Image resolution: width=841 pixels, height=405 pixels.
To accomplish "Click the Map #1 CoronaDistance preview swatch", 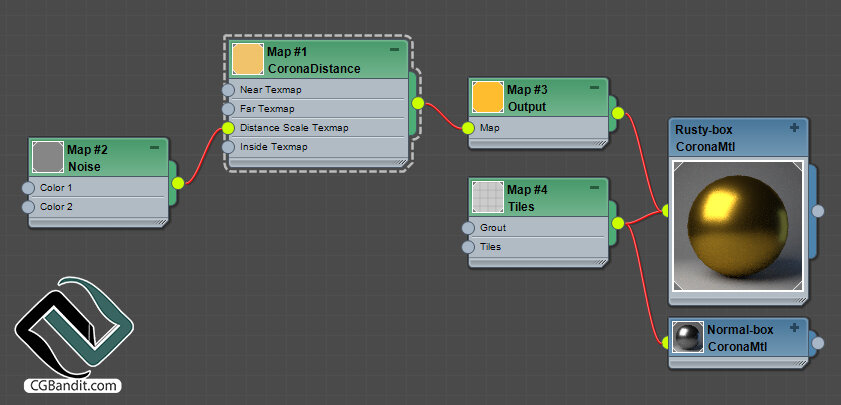I will click(248, 60).
